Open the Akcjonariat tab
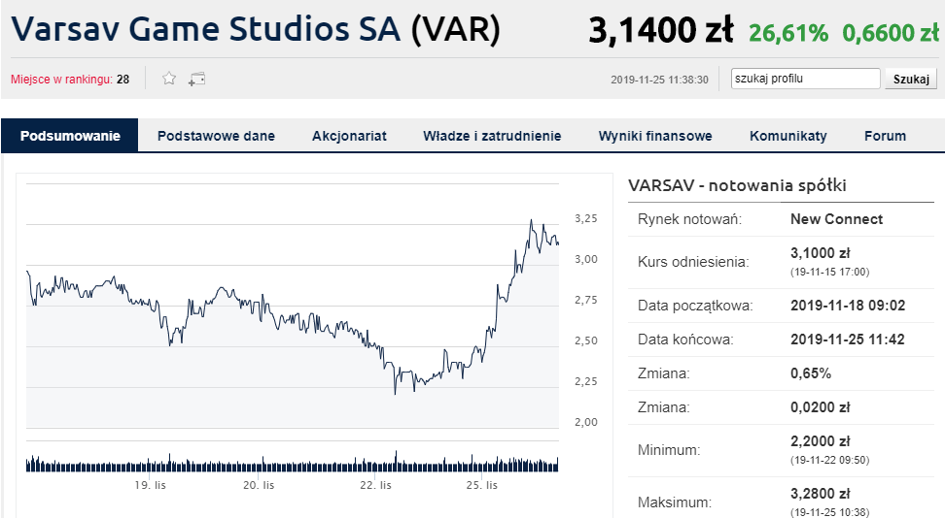Screen dimensions: 945x518 click(349, 136)
